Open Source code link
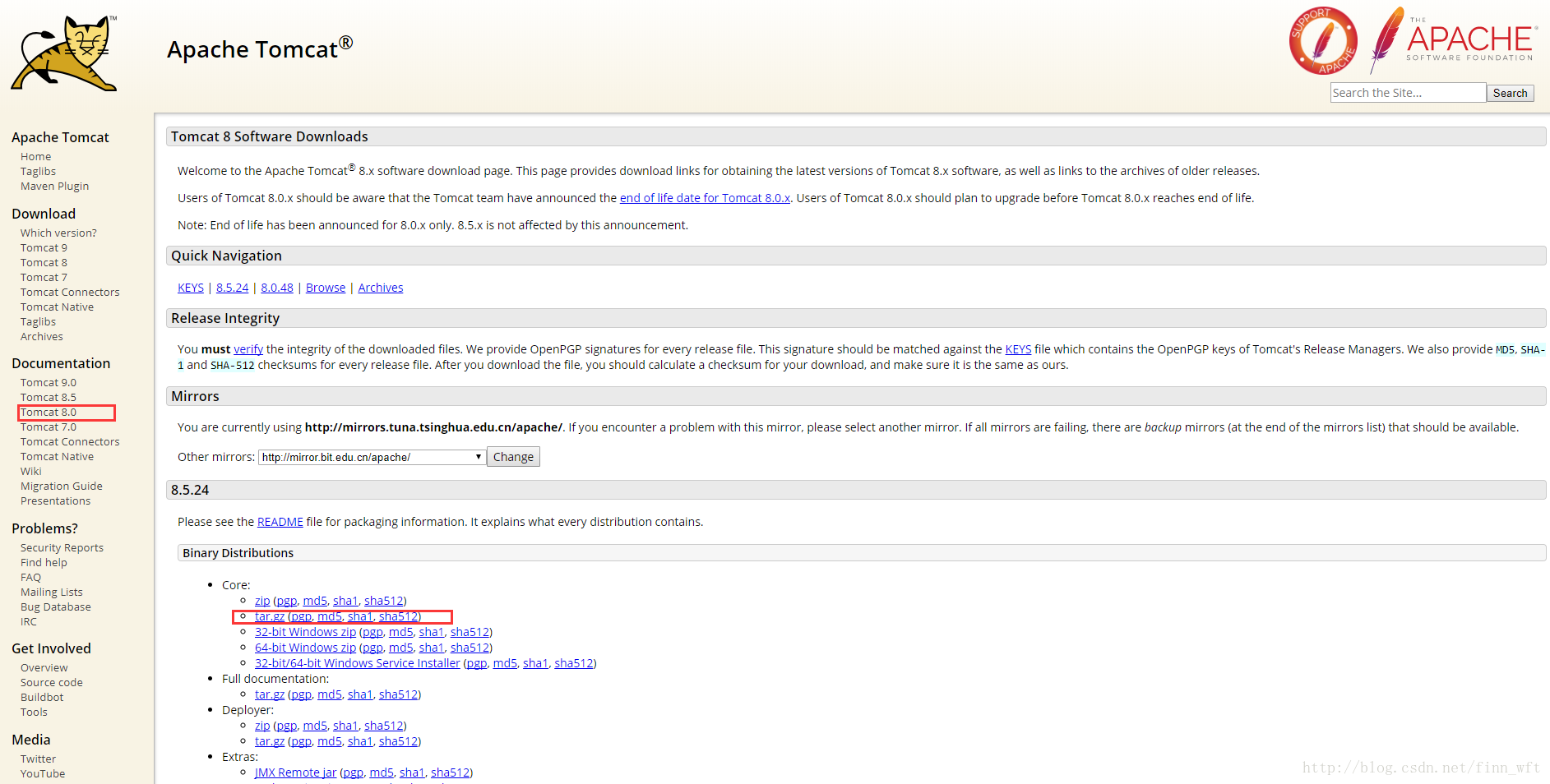 pos(51,683)
